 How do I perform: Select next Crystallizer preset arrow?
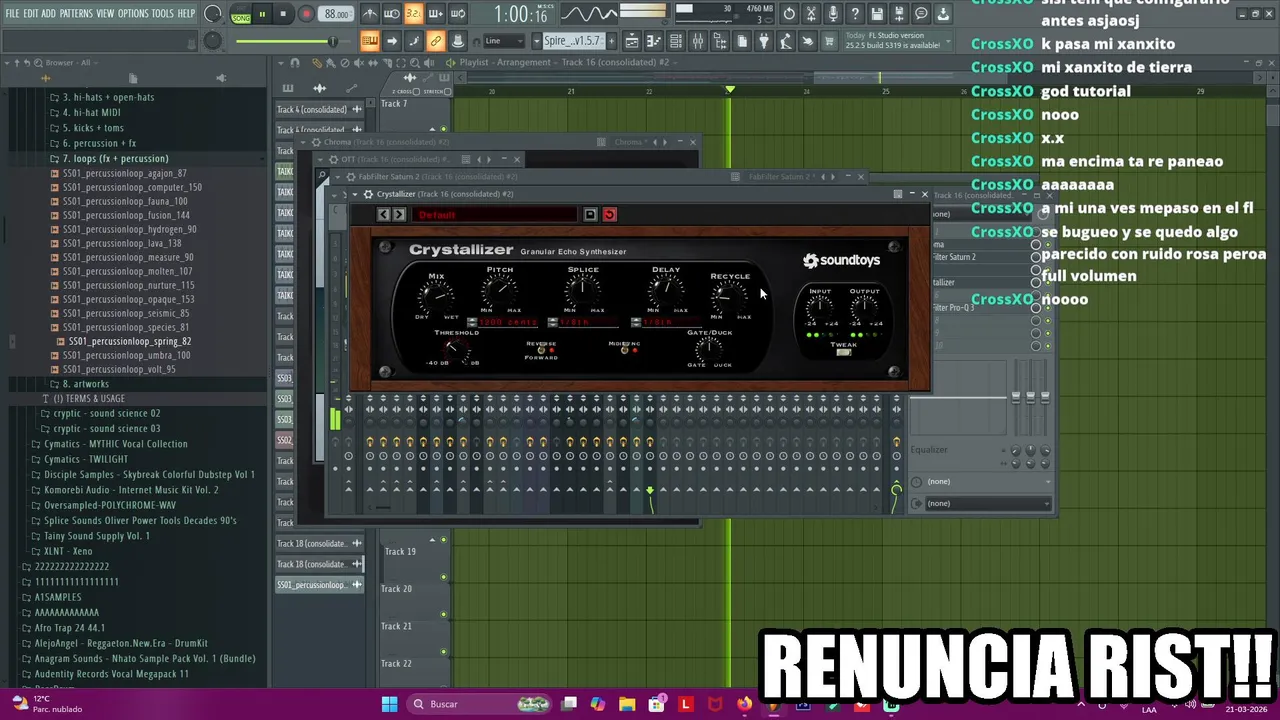click(399, 214)
